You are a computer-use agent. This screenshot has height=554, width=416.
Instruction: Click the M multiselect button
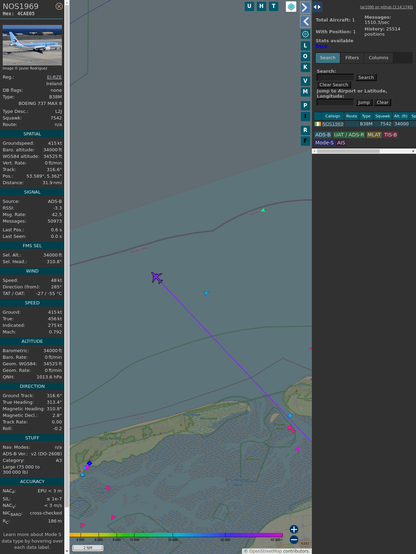coord(305,92)
